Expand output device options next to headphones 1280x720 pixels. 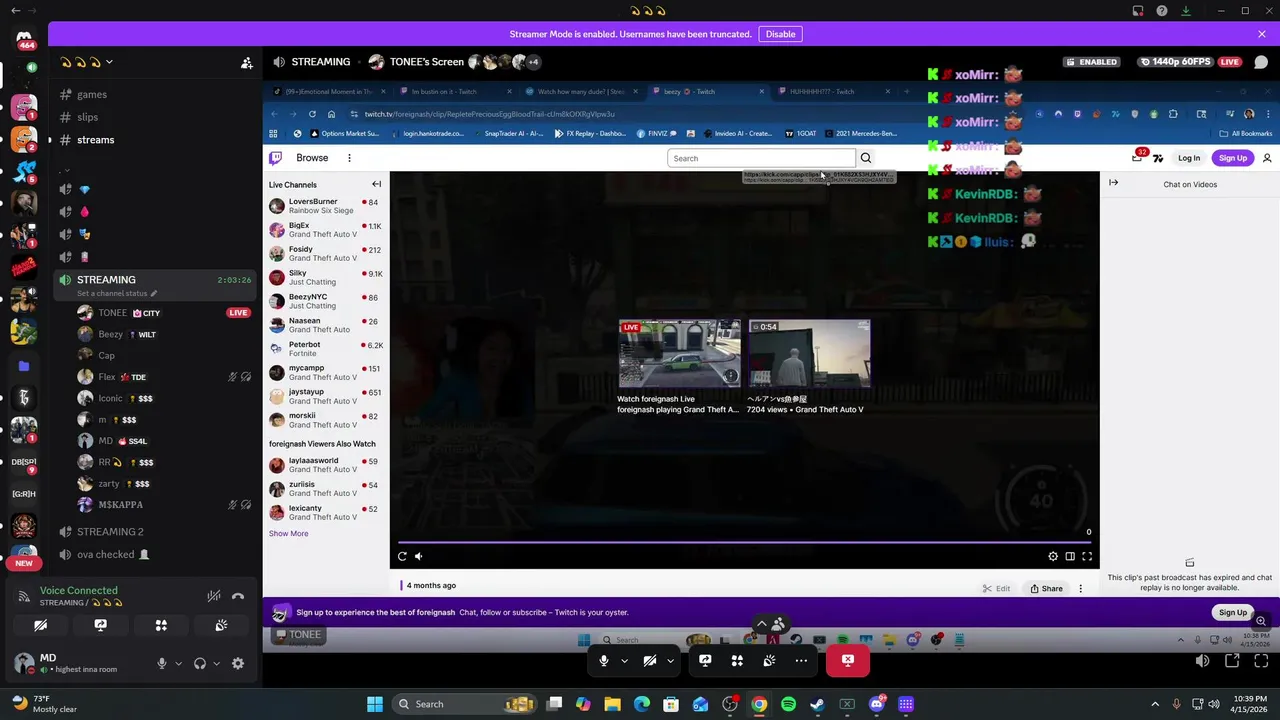(216, 663)
